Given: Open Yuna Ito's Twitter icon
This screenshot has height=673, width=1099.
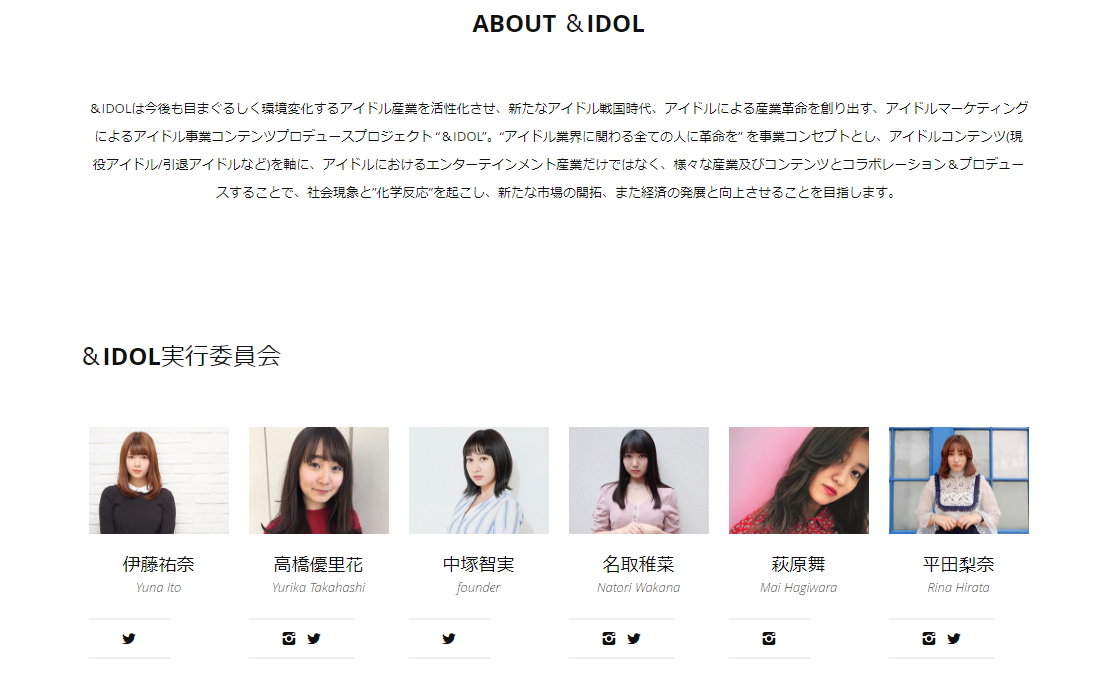Looking at the screenshot, I should (x=129, y=639).
